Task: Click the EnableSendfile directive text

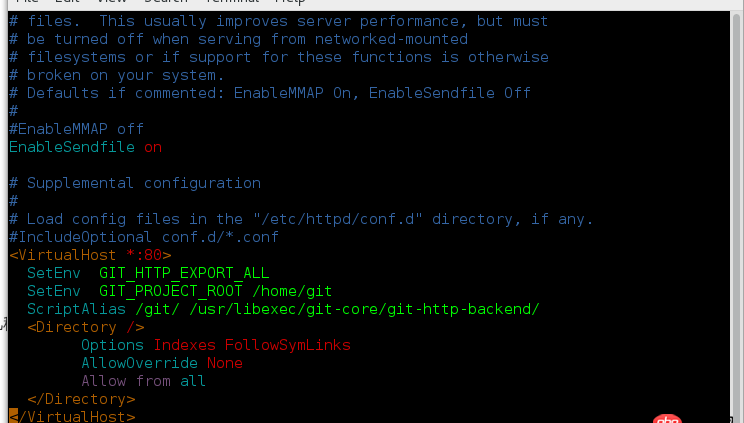Action: (72, 147)
